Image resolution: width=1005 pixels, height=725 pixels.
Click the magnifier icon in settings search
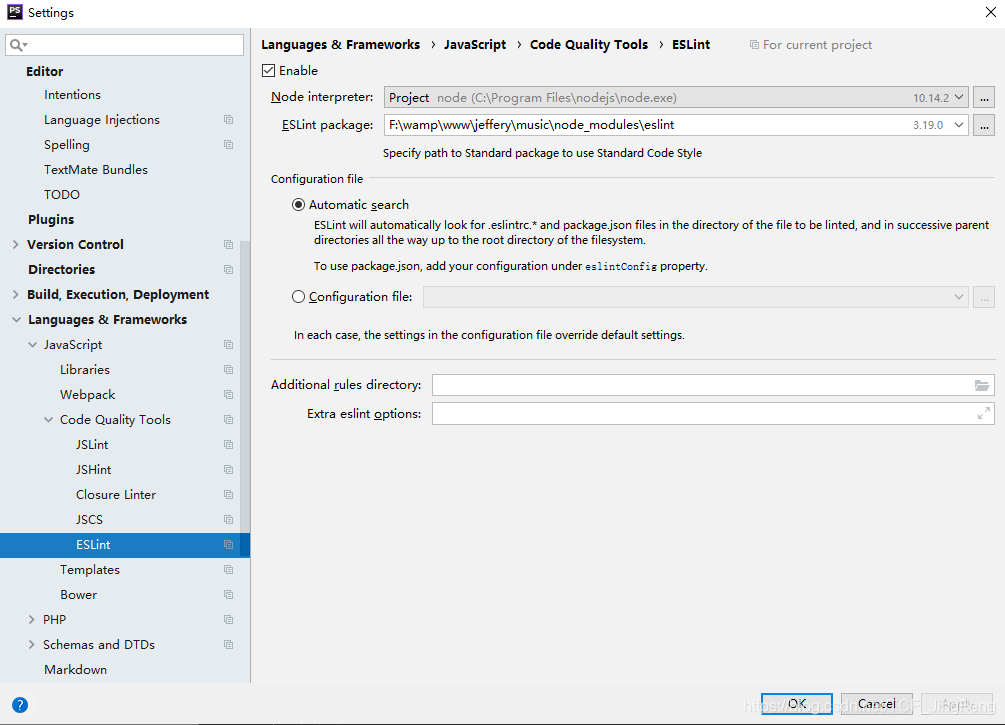click(x=14, y=44)
